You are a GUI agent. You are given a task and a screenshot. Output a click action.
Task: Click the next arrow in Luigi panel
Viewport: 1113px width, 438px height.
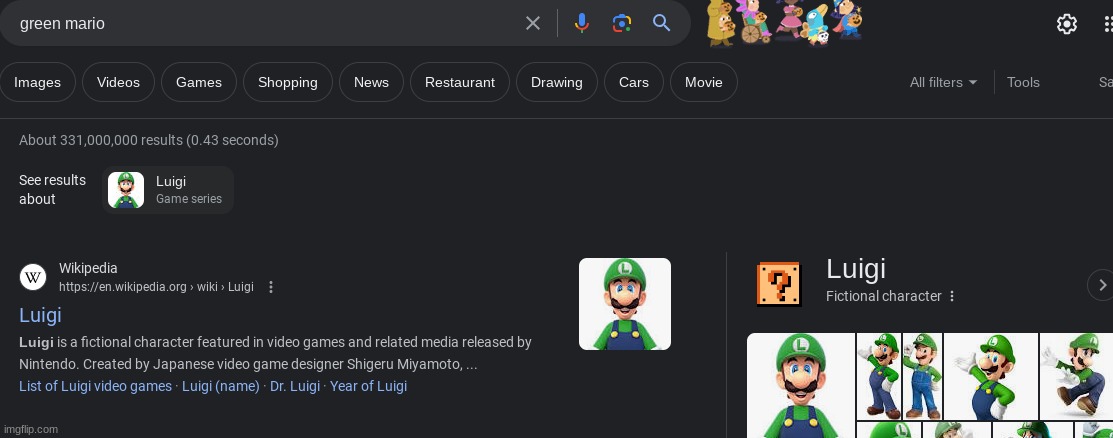click(1101, 285)
